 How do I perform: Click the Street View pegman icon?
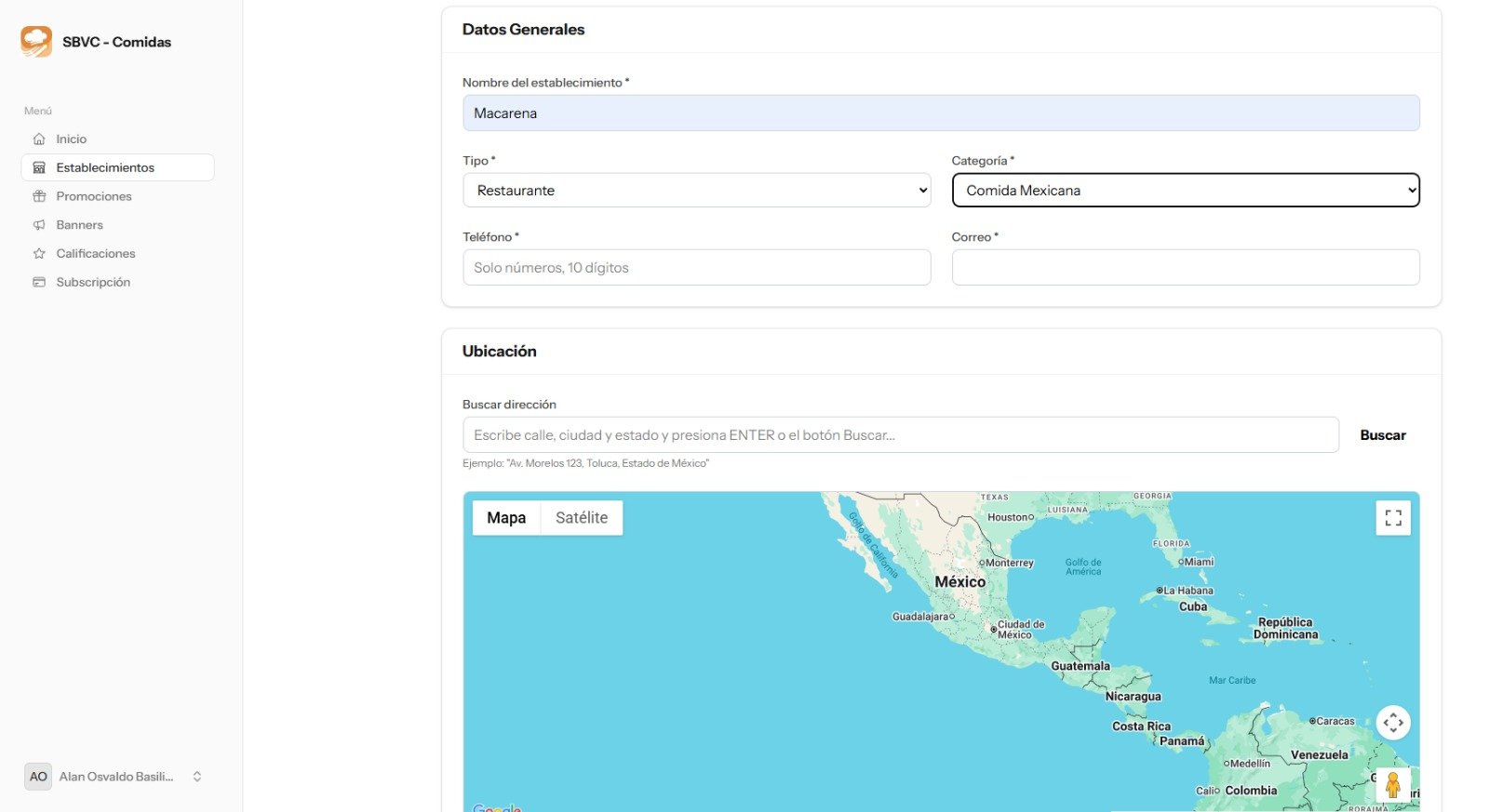pyautogui.click(x=1393, y=785)
